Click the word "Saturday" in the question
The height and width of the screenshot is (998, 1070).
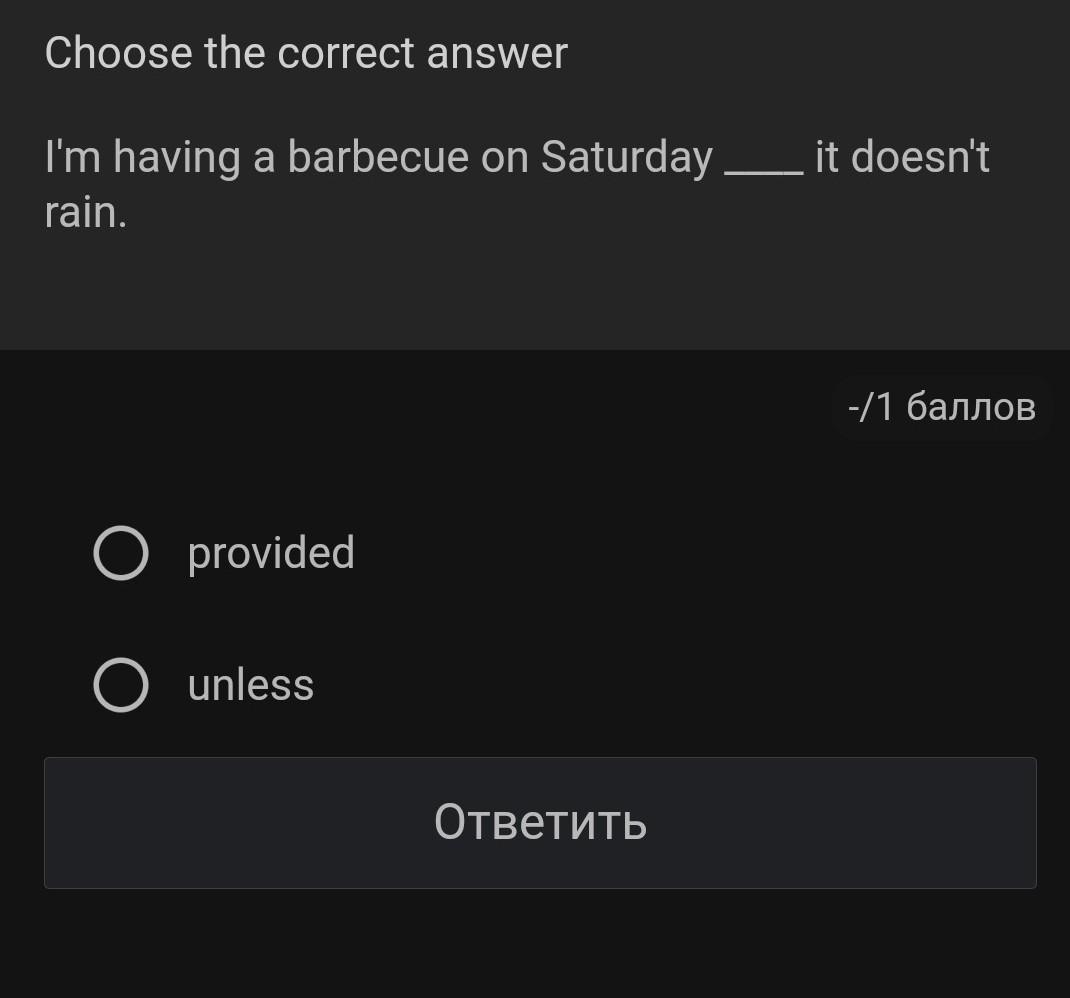(627, 158)
